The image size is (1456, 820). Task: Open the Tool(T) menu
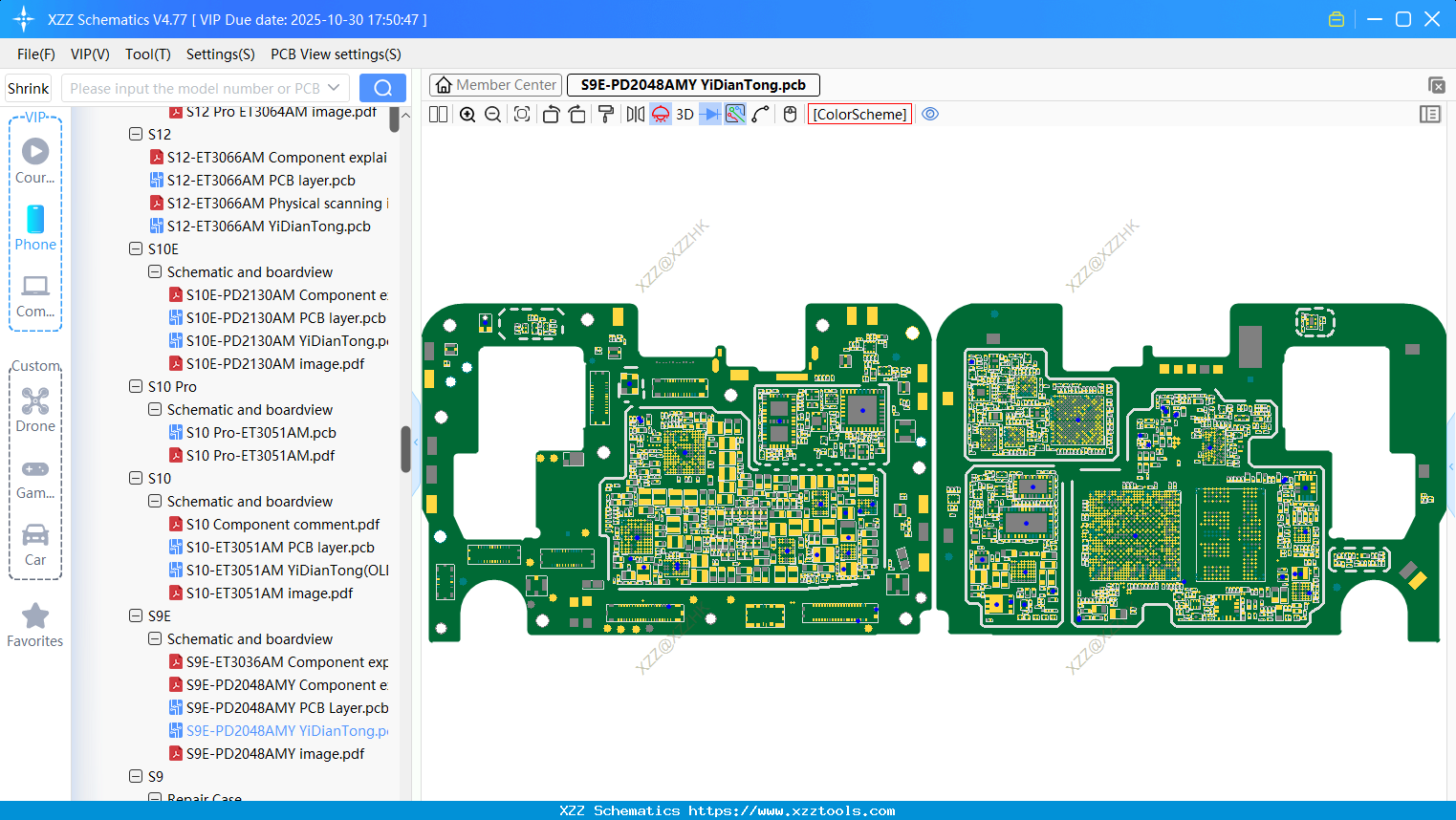click(147, 54)
